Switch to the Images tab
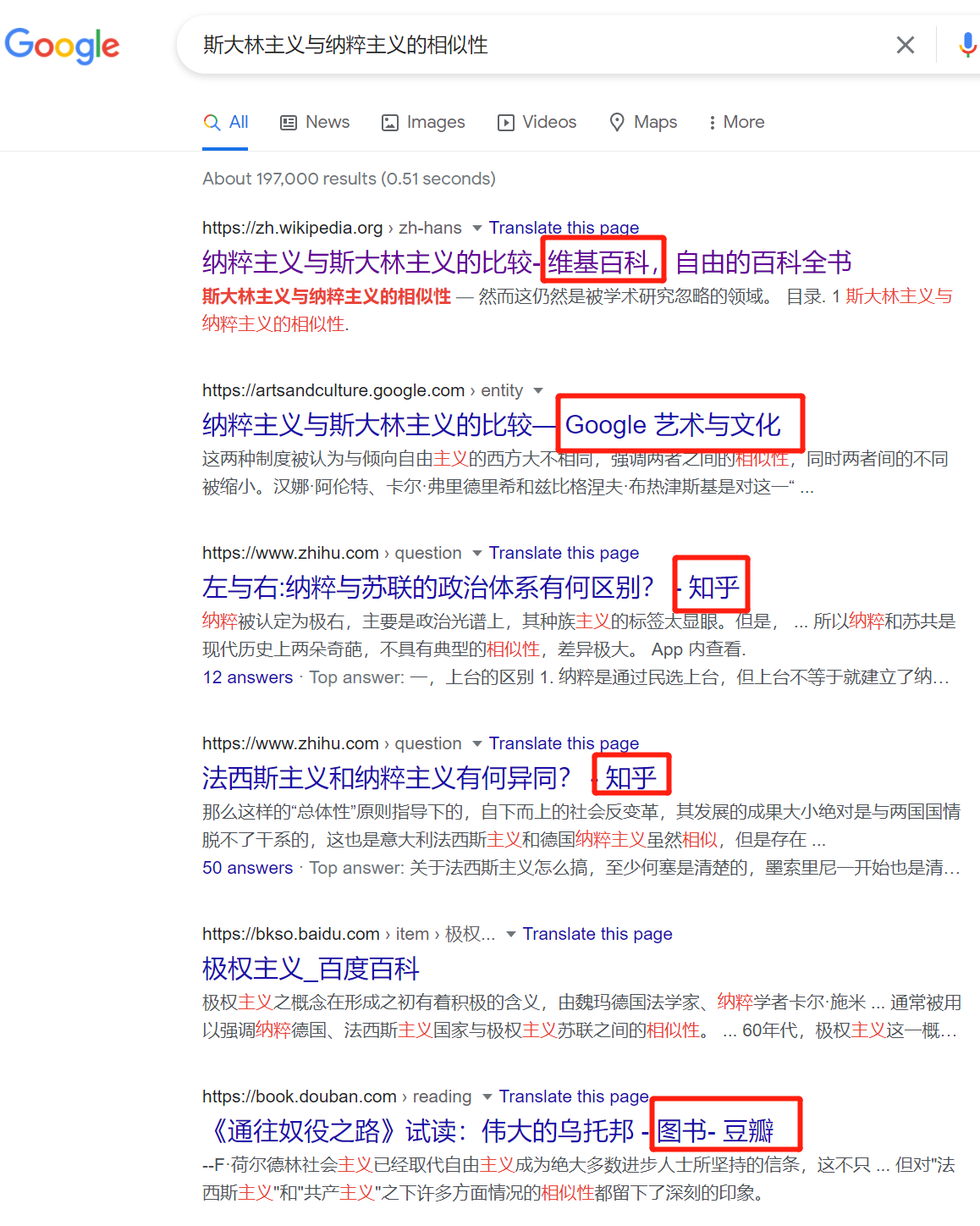The width and height of the screenshot is (980, 1226). [x=423, y=122]
